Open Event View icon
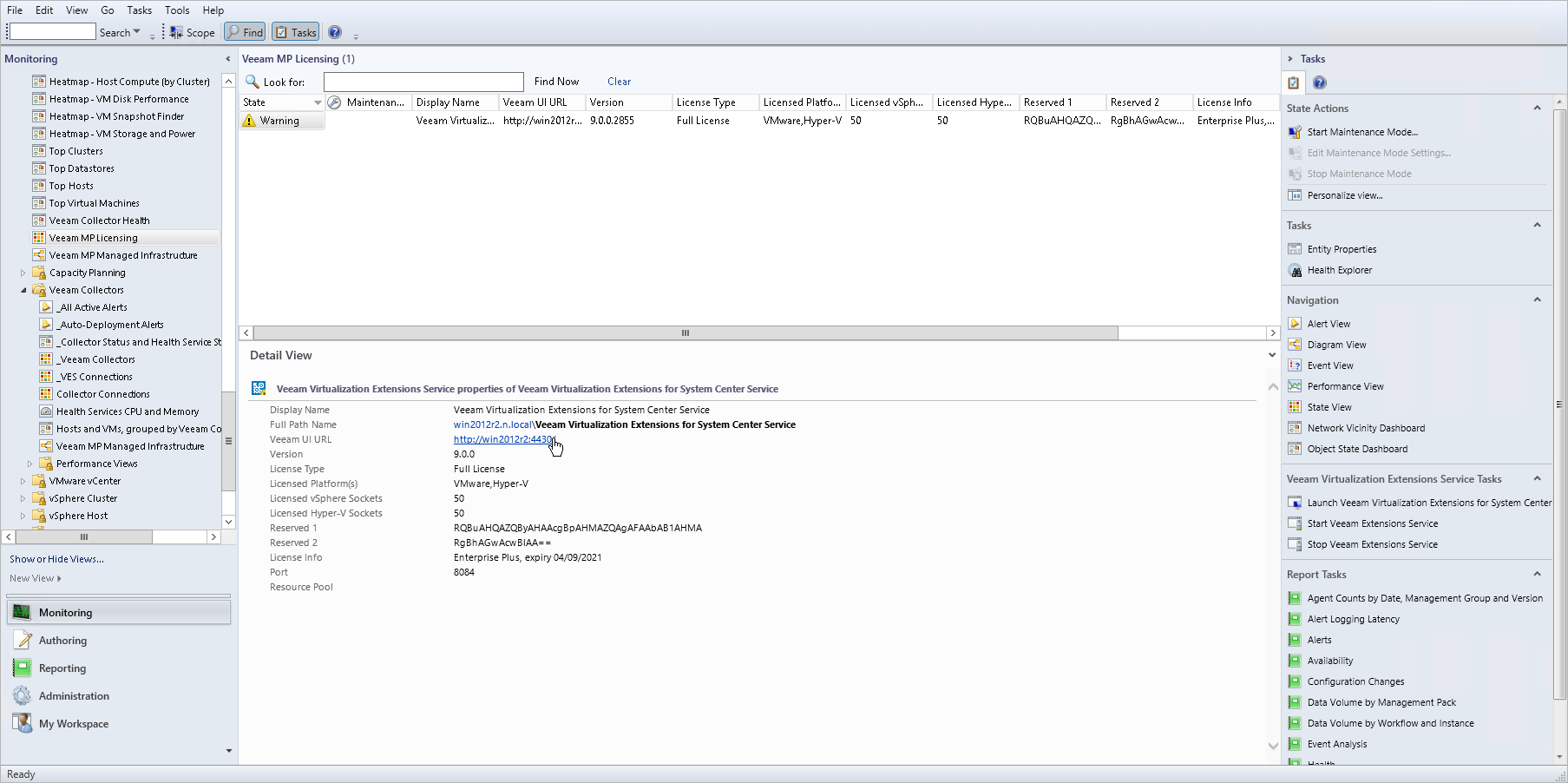Screen dimensions: 1568x783 1295,365
